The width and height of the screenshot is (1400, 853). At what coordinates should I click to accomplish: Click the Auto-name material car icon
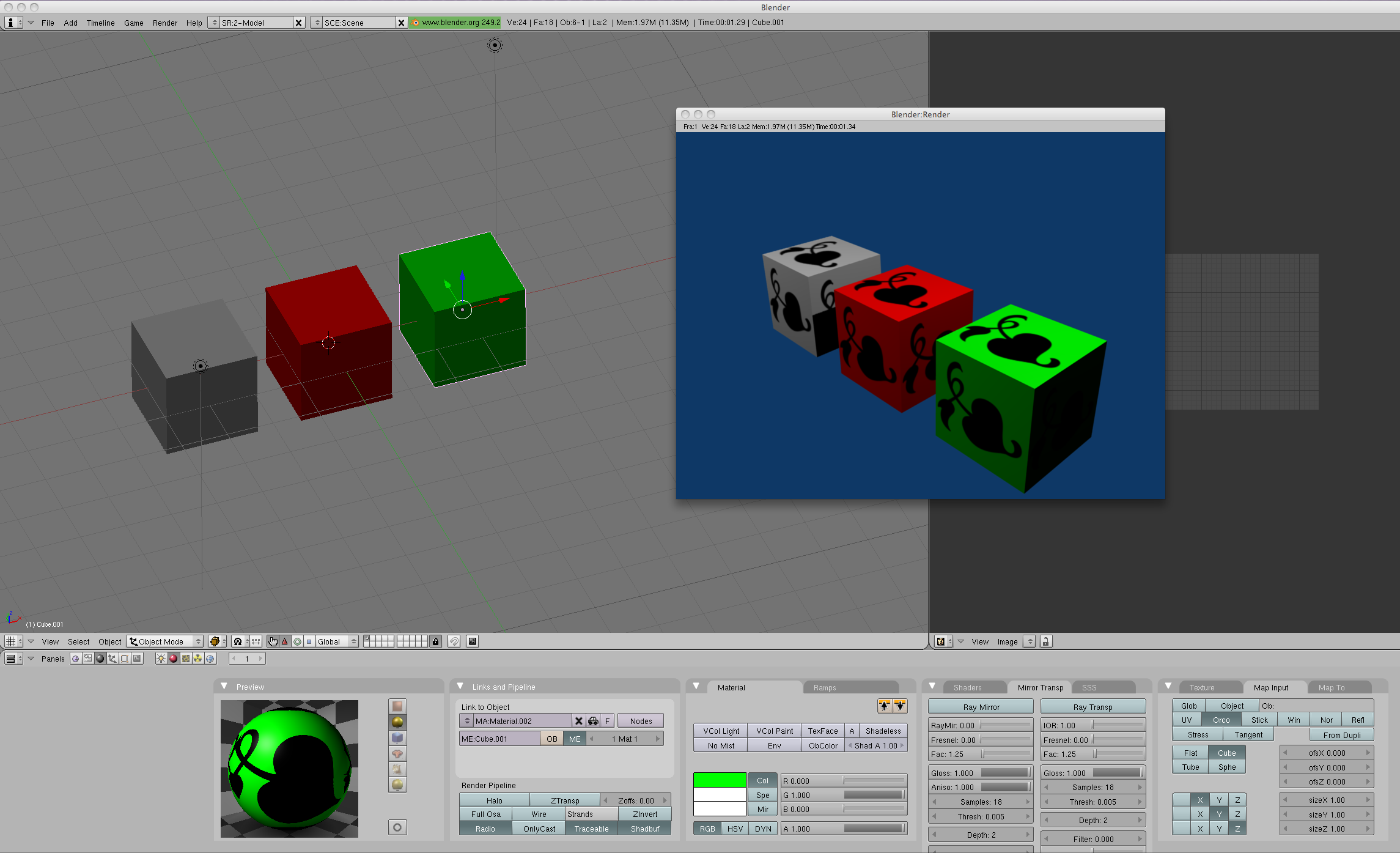tap(593, 721)
